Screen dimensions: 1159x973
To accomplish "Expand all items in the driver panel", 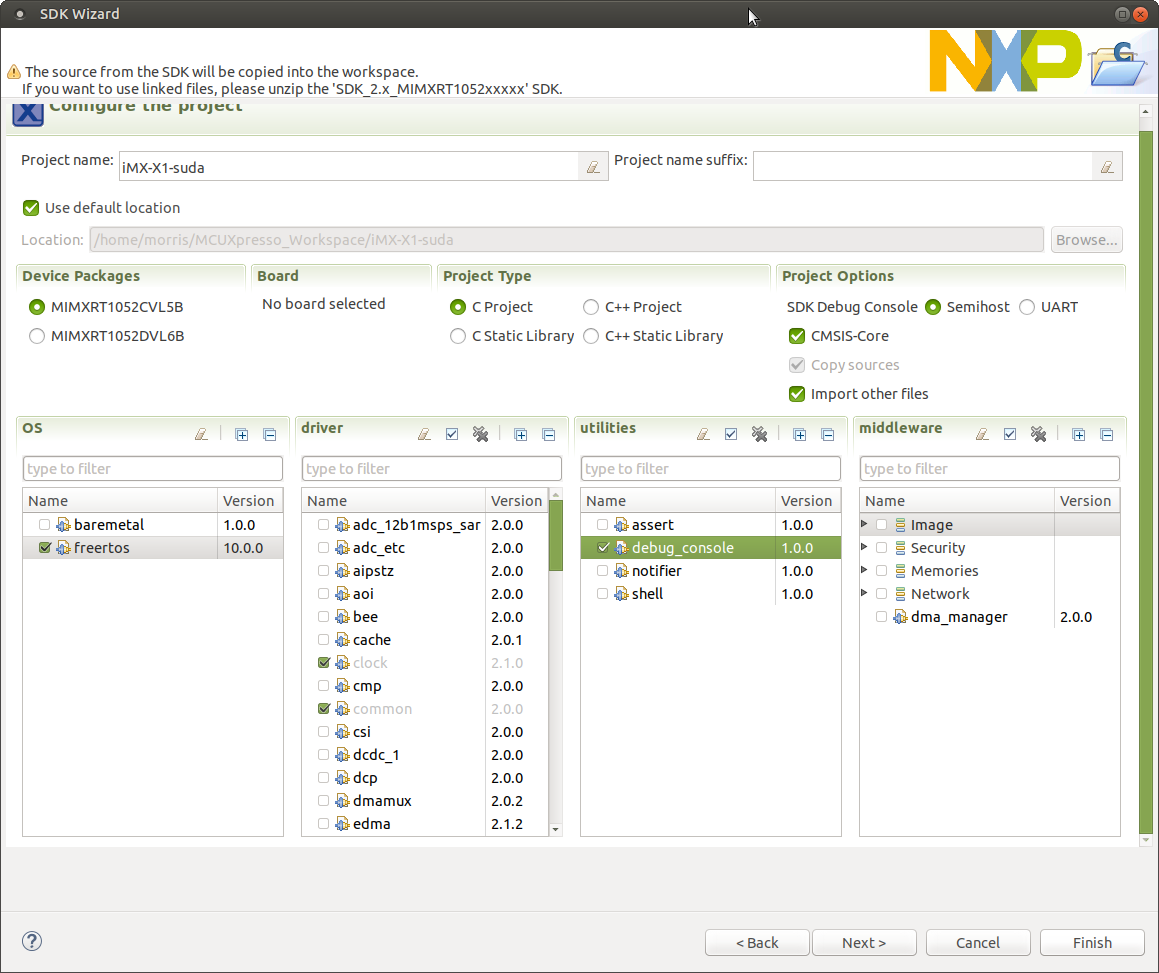I will pyautogui.click(x=520, y=434).
